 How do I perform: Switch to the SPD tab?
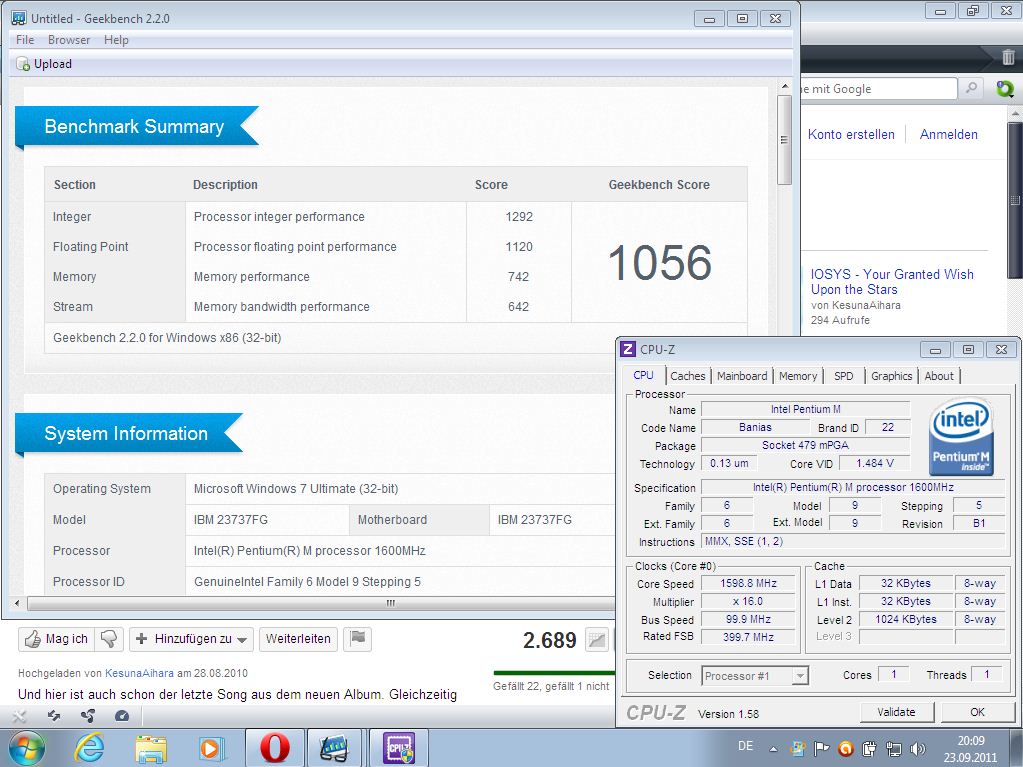click(843, 376)
